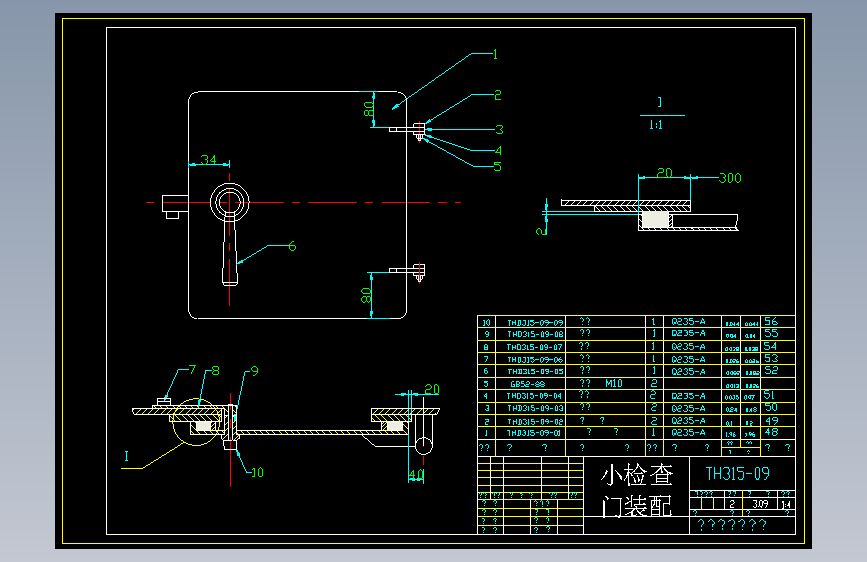Click balloon number 9 in section view
This screenshot has width=867, height=562.
click(254, 371)
